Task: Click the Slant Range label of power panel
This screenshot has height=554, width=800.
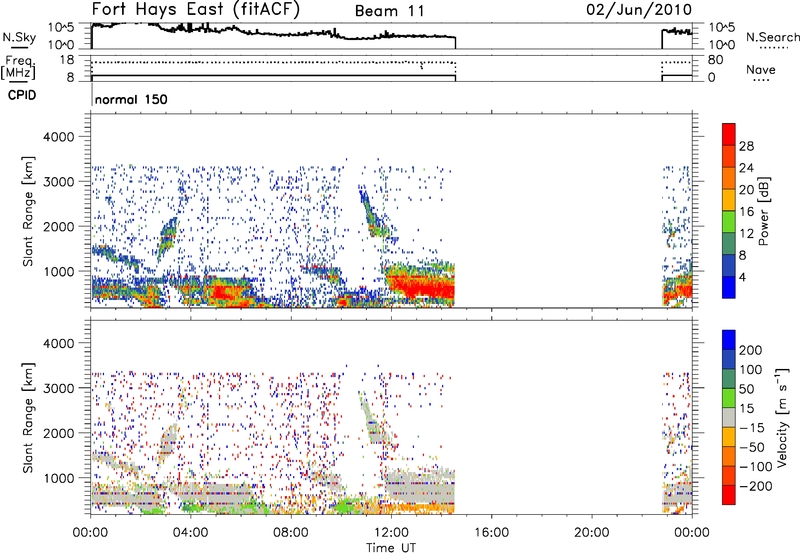Action: (x=28, y=211)
